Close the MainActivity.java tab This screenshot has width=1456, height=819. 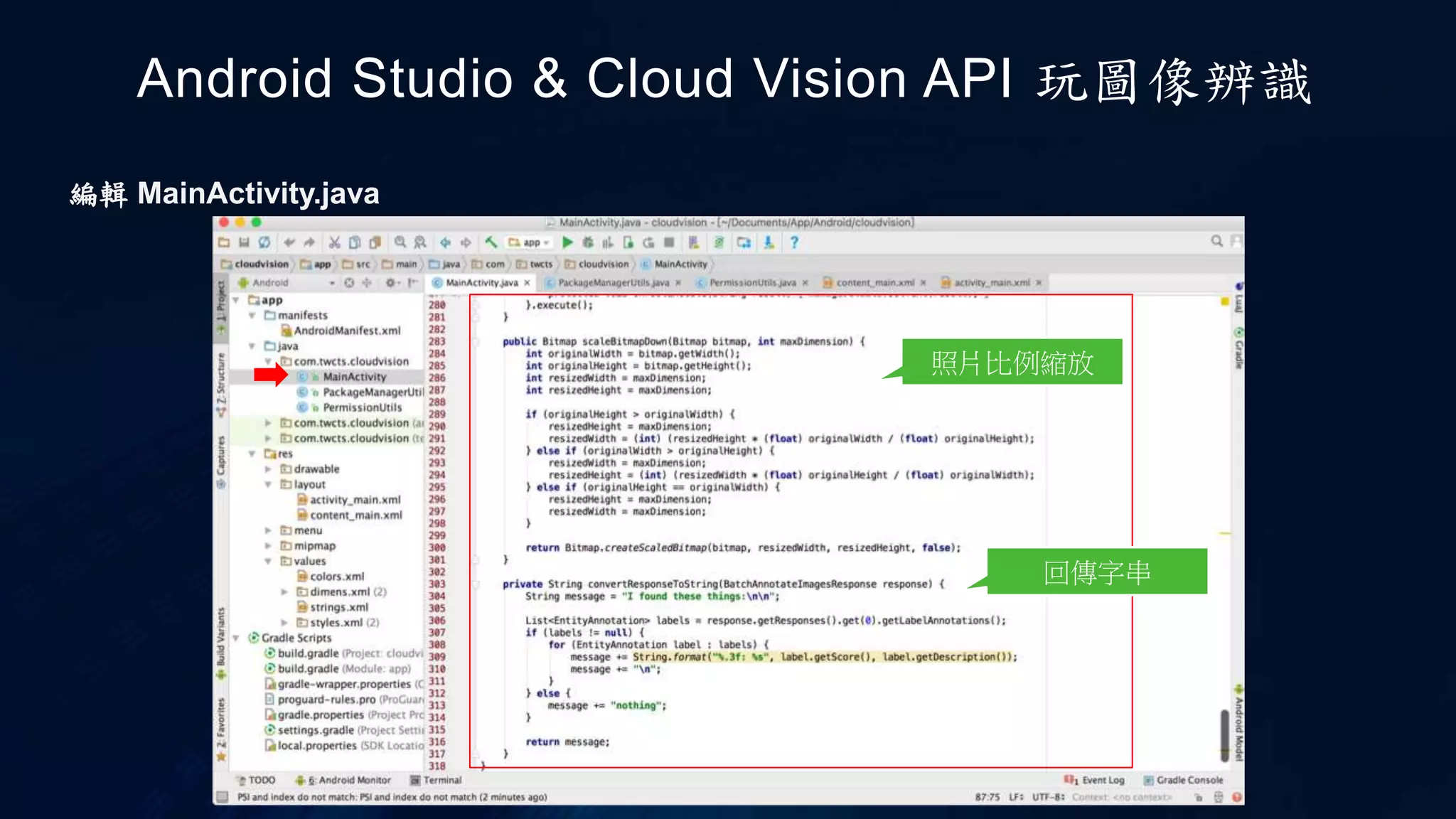527,283
